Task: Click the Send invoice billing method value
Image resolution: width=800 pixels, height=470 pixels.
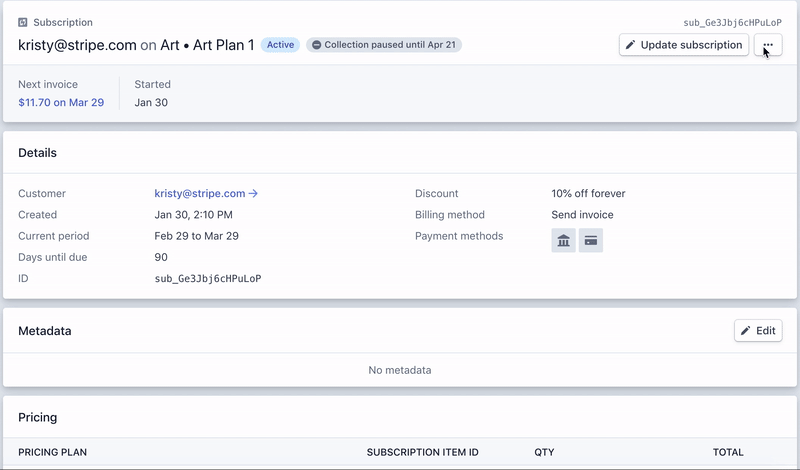Action: pyautogui.click(x=582, y=214)
